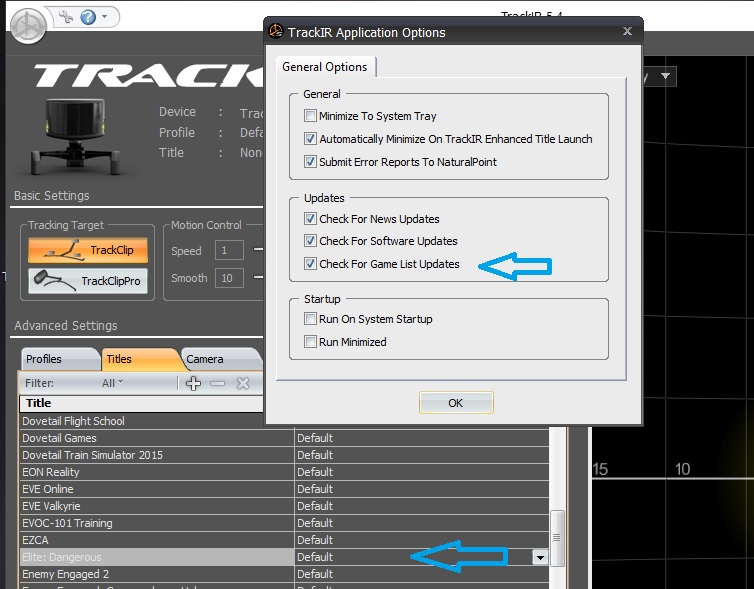Viewport: 754px width, 589px height.
Task: Click the X delete icon in Titles toolbar
Action: (243, 383)
